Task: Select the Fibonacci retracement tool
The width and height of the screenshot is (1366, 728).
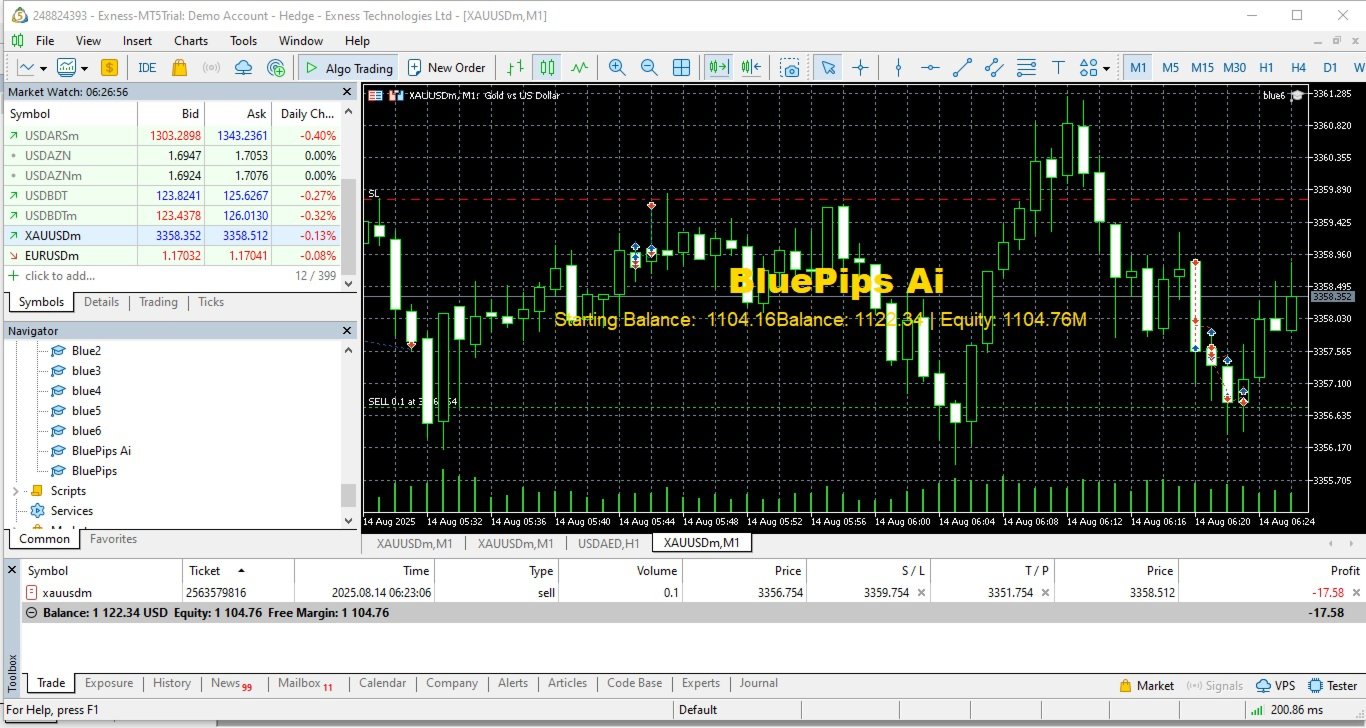Action: coord(1026,68)
